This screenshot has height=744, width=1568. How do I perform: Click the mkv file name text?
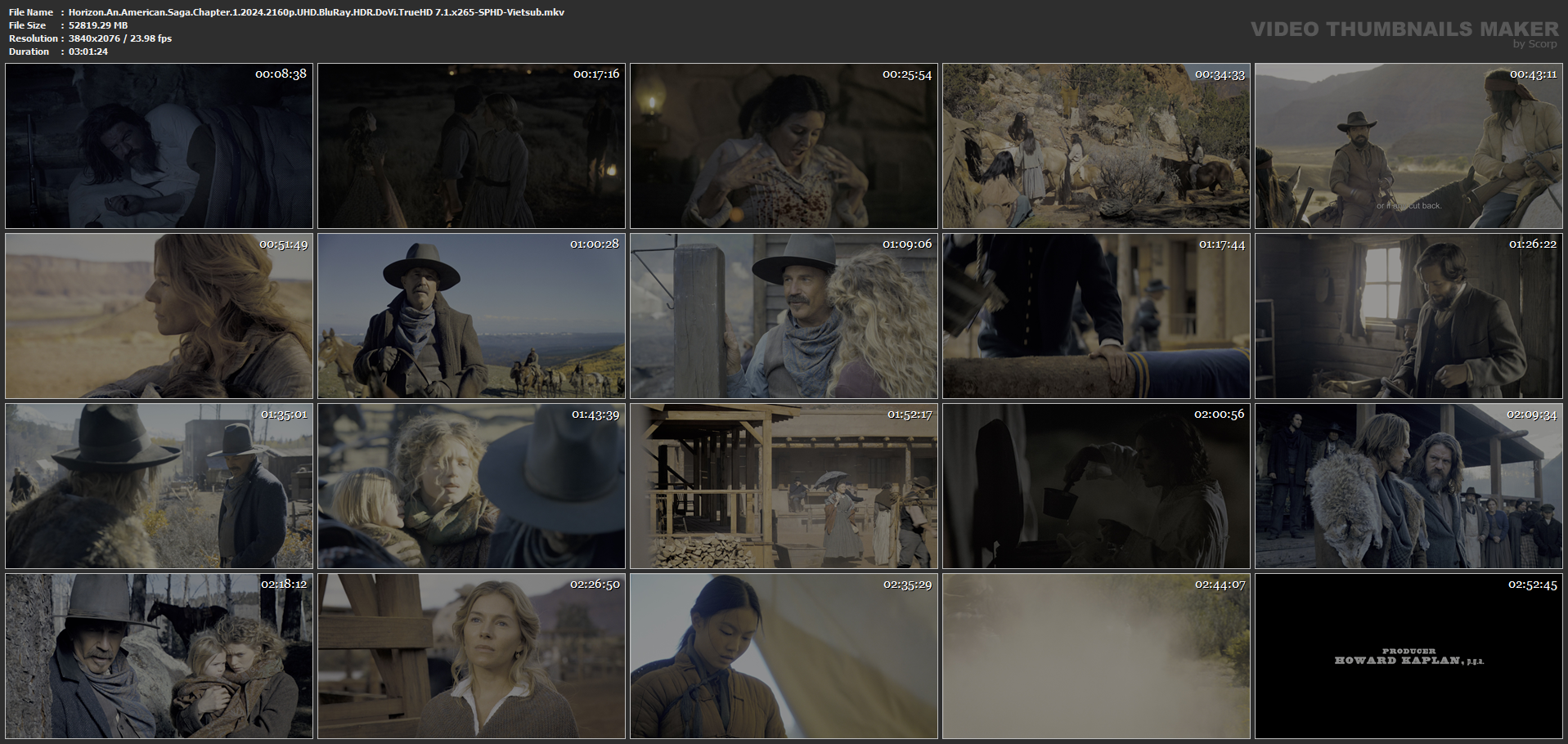point(317,12)
